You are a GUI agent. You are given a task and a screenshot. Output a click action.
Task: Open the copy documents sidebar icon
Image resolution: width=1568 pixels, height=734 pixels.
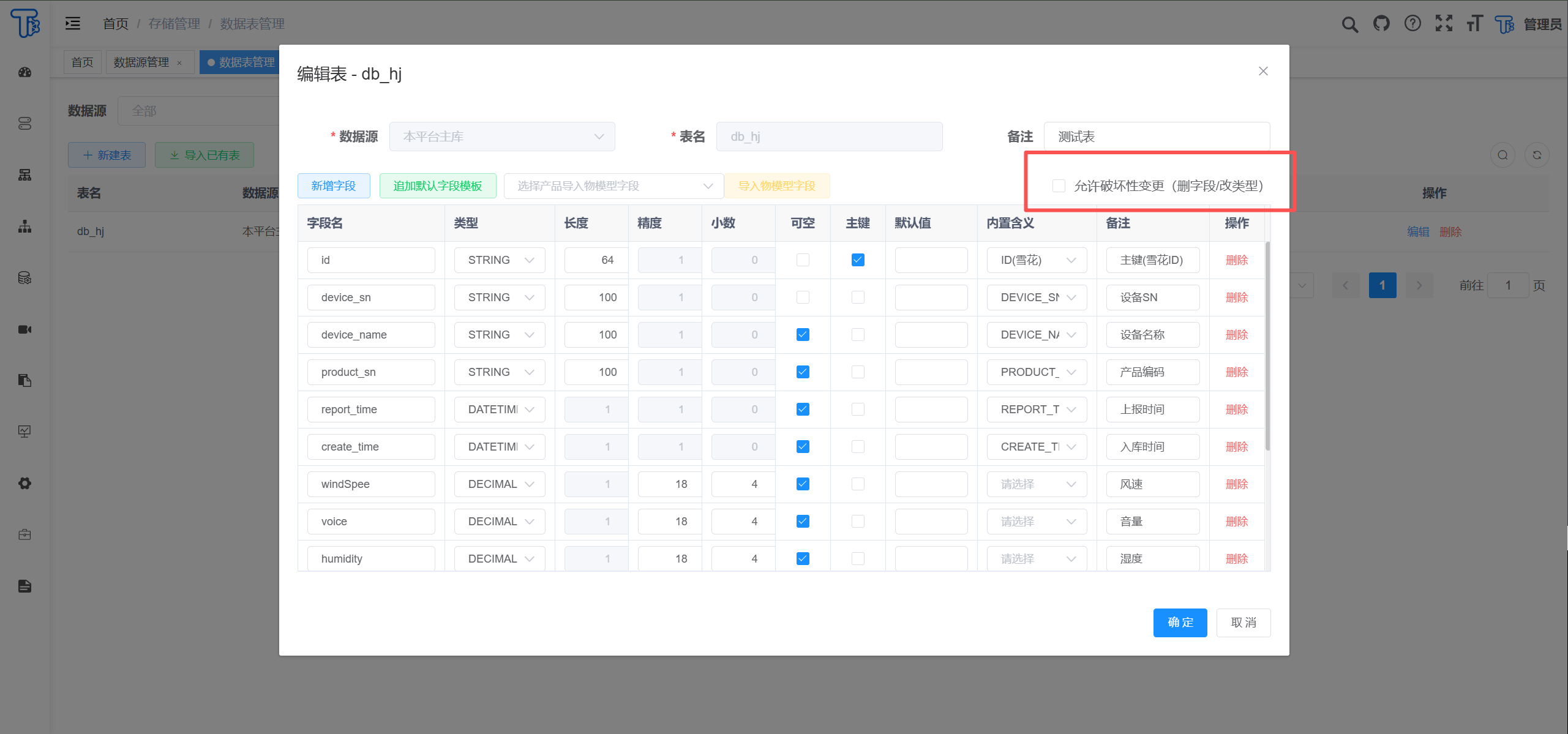(x=24, y=381)
